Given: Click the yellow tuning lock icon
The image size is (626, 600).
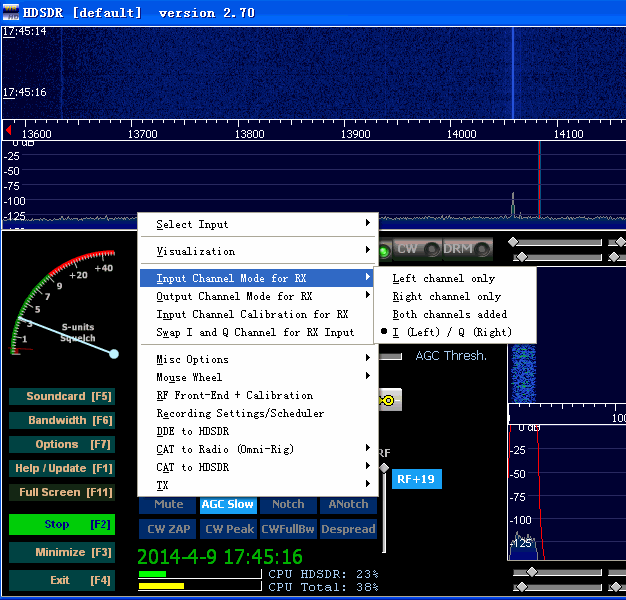Looking at the screenshot, I should [x=389, y=400].
